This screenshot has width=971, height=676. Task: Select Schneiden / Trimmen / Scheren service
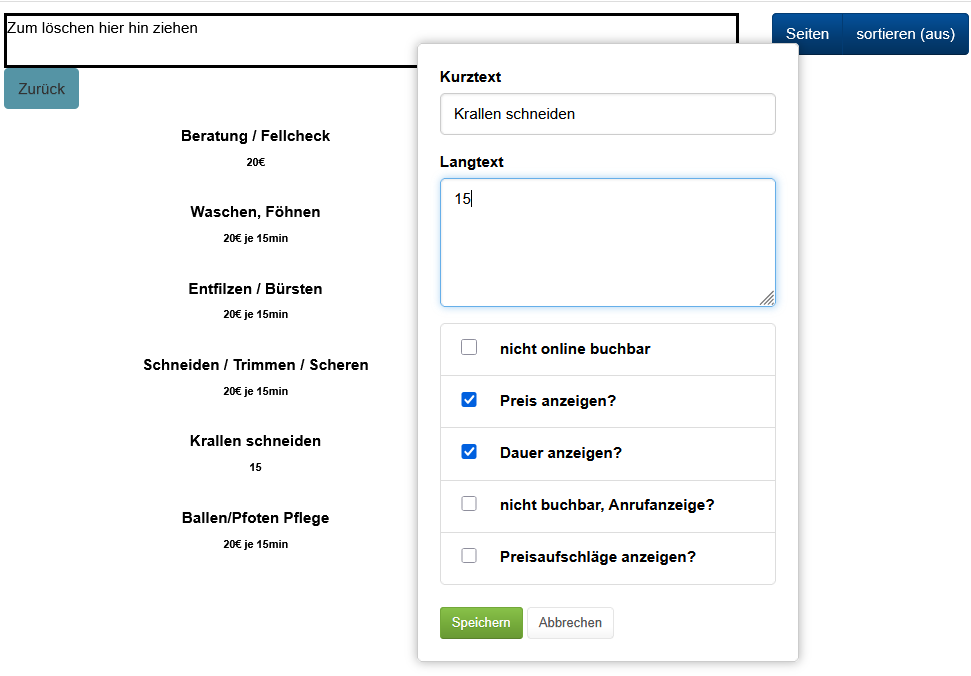pos(255,365)
